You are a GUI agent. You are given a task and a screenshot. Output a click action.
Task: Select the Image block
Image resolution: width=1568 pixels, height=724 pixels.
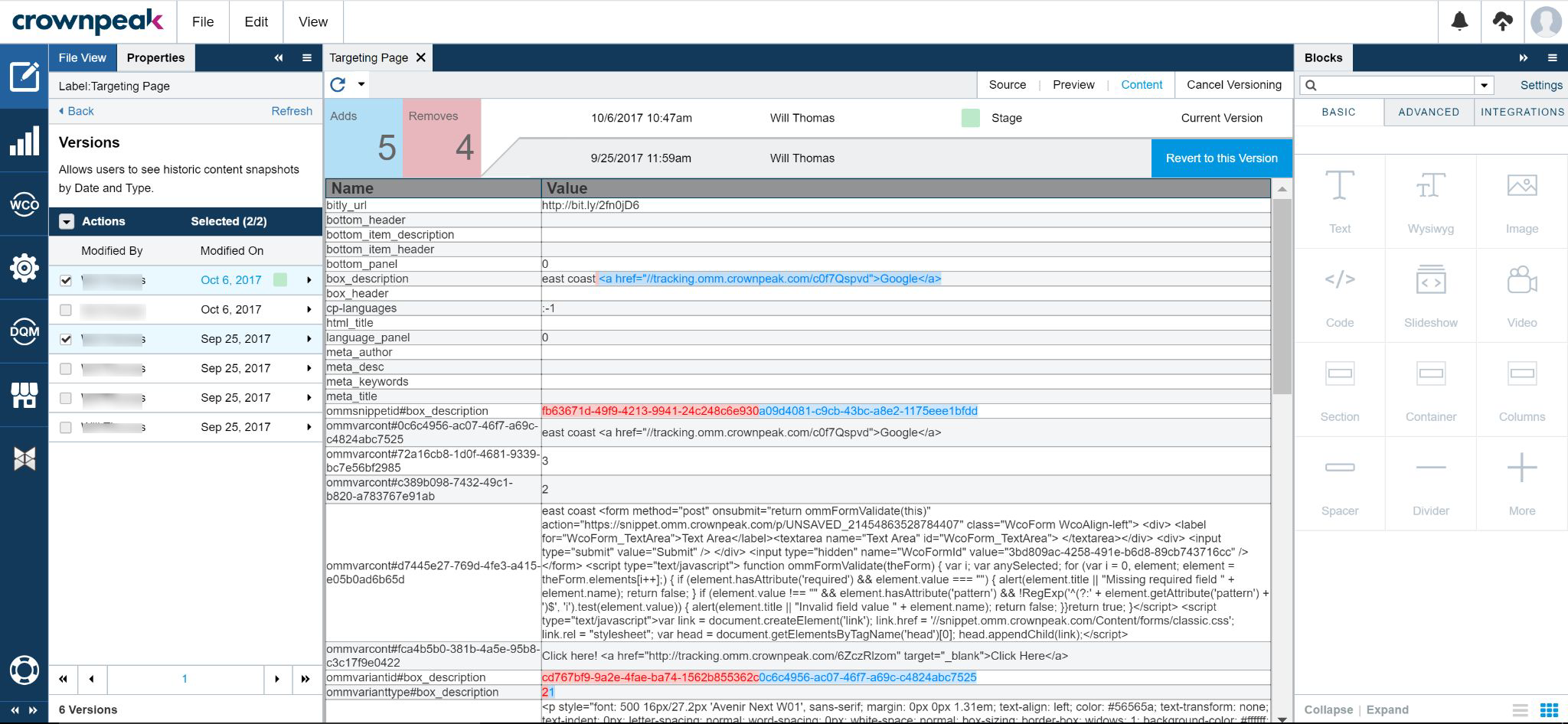[x=1522, y=201]
